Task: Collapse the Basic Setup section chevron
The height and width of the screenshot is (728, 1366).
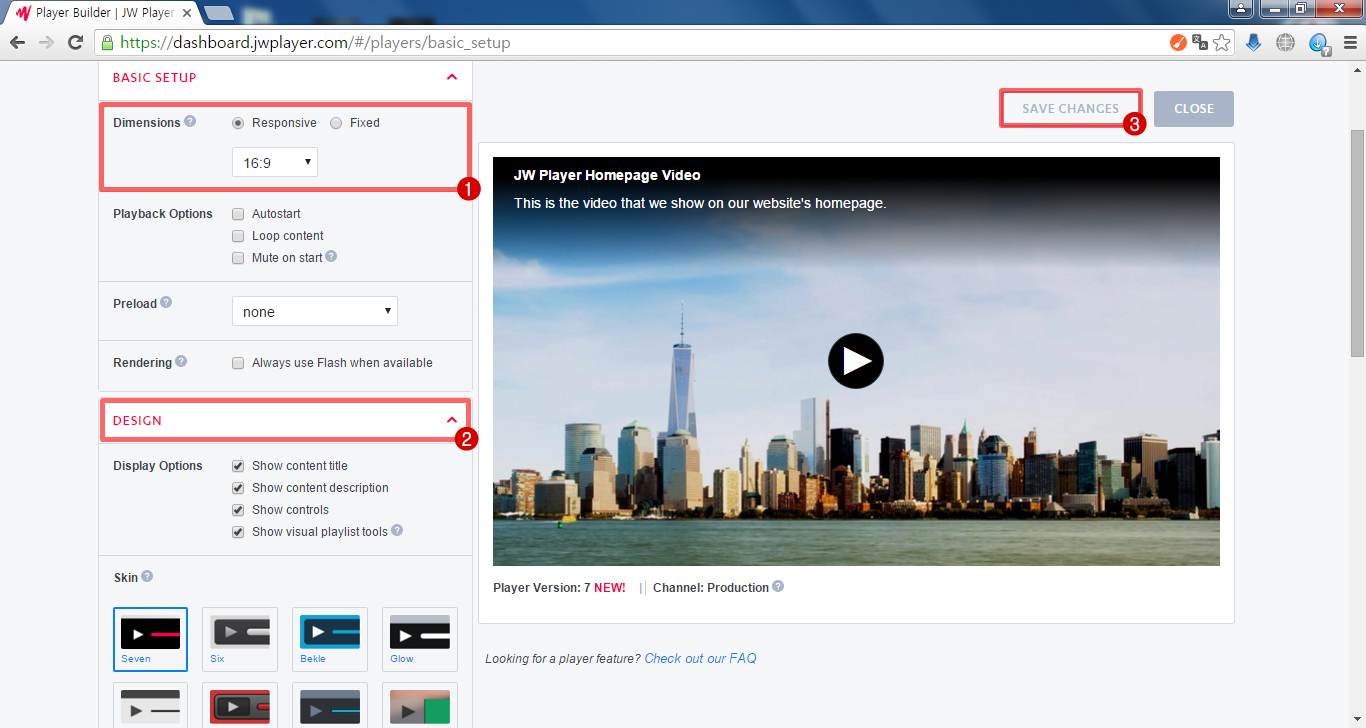Action: pos(452,77)
